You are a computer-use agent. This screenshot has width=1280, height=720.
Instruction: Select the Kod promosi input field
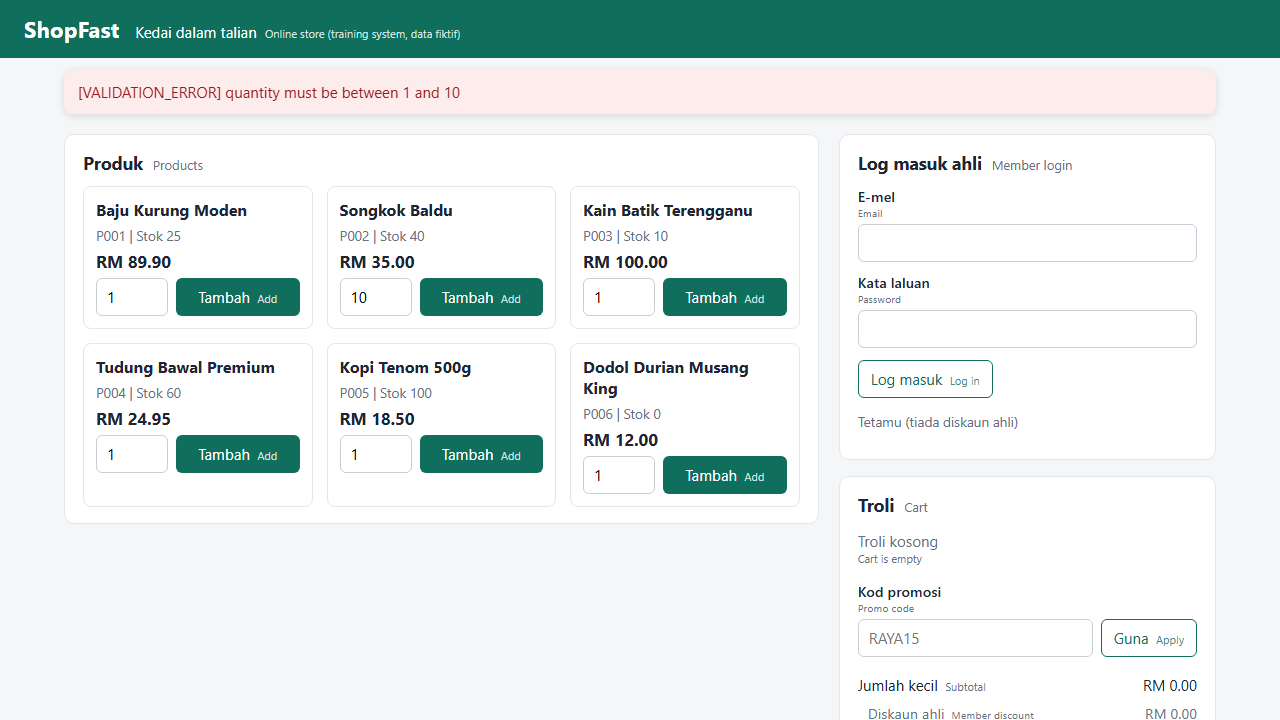(x=975, y=638)
